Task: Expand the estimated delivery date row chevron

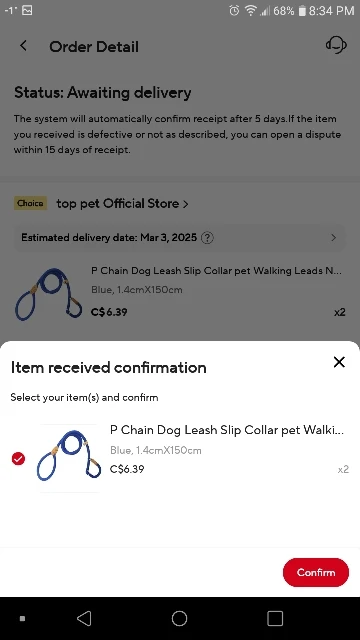Action: click(x=333, y=238)
